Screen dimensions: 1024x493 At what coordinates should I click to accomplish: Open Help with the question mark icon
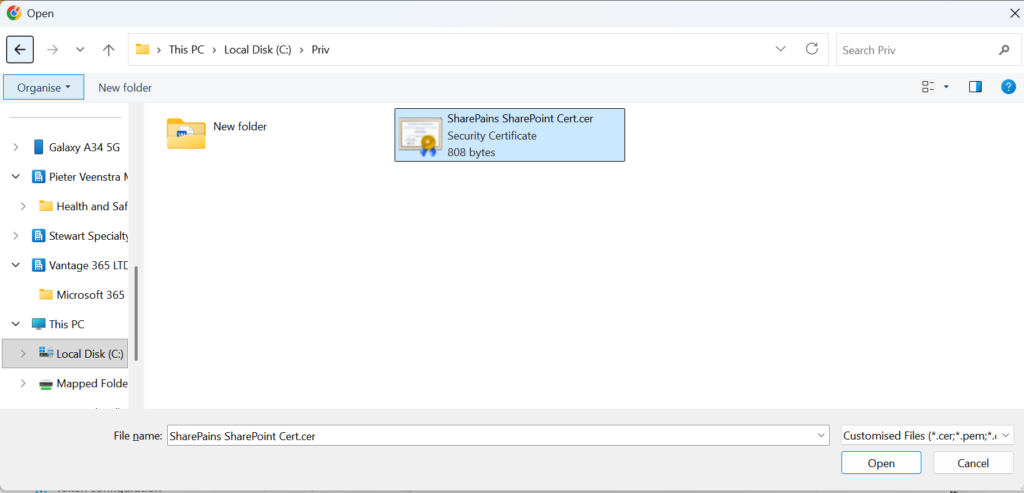tap(1008, 87)
